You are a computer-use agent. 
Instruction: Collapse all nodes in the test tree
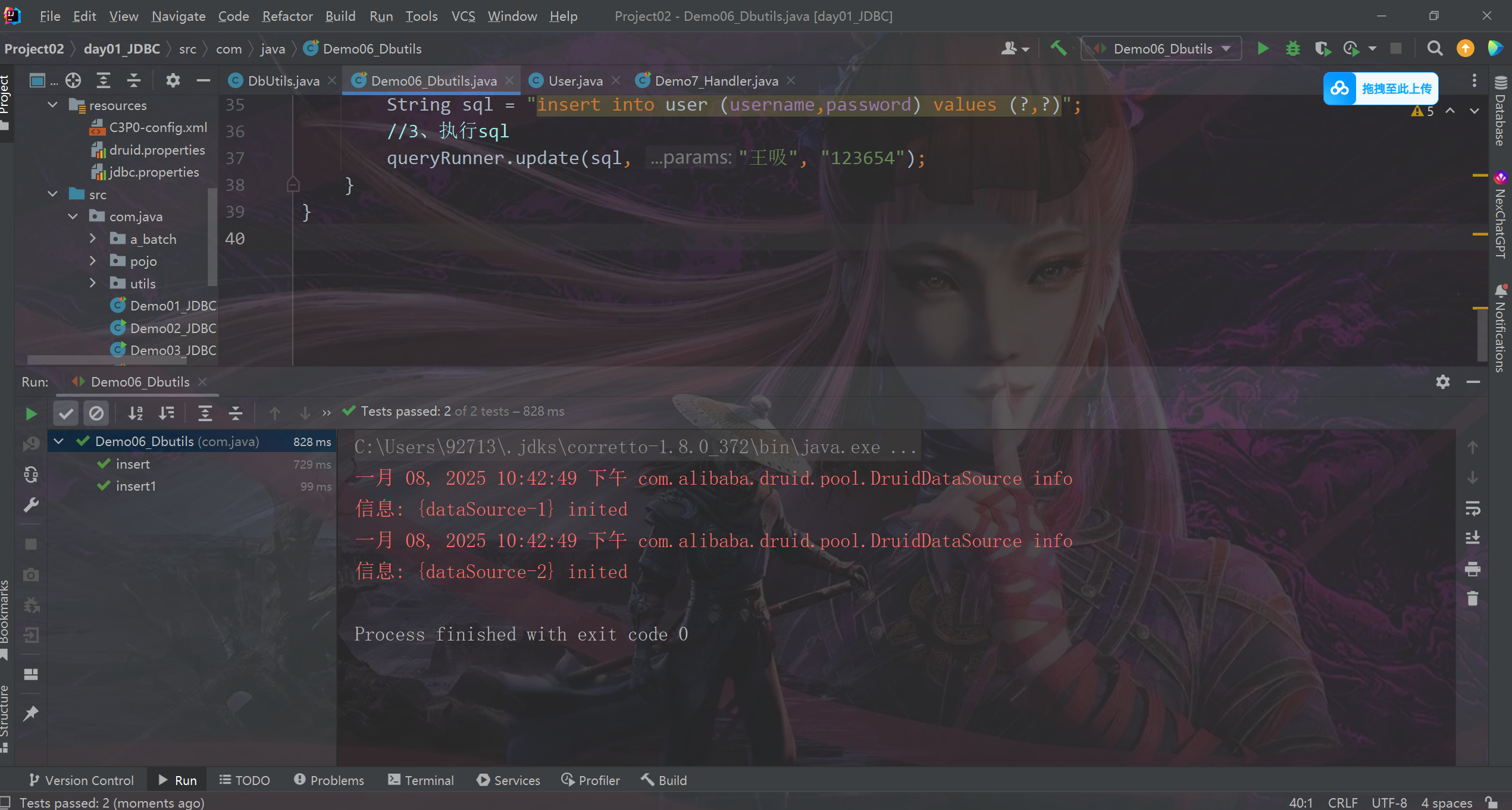click(x=235, y=413)
